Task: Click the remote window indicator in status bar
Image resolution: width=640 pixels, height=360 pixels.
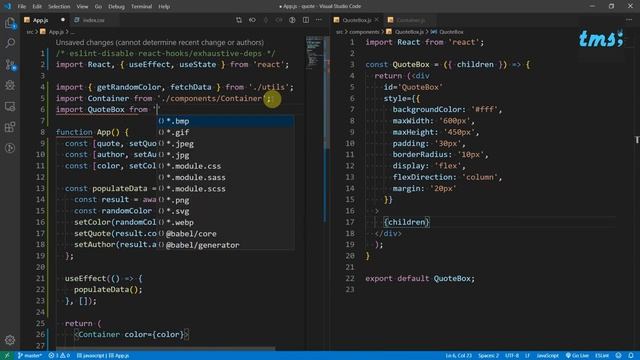Action: click(7, 356)
